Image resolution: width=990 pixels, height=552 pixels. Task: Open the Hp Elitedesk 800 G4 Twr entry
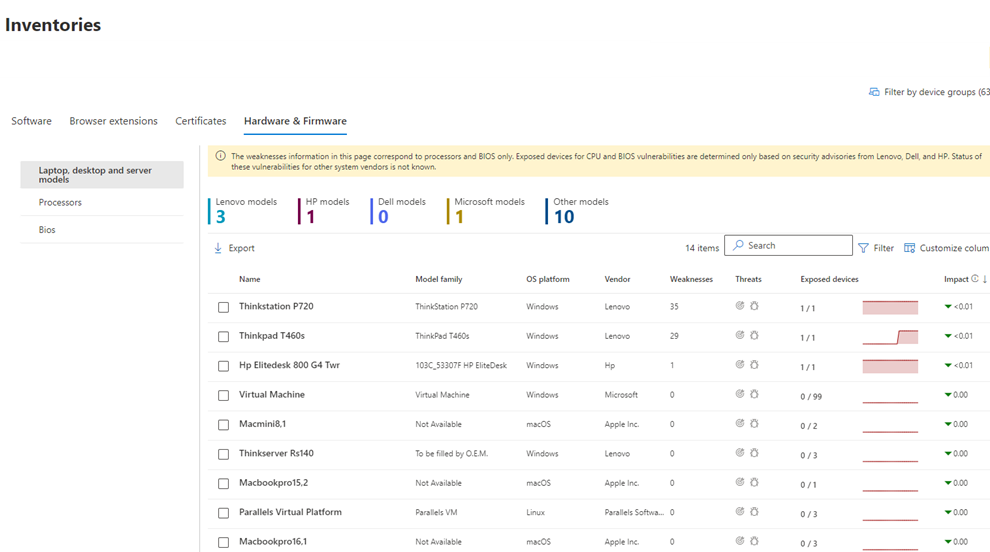289,365
